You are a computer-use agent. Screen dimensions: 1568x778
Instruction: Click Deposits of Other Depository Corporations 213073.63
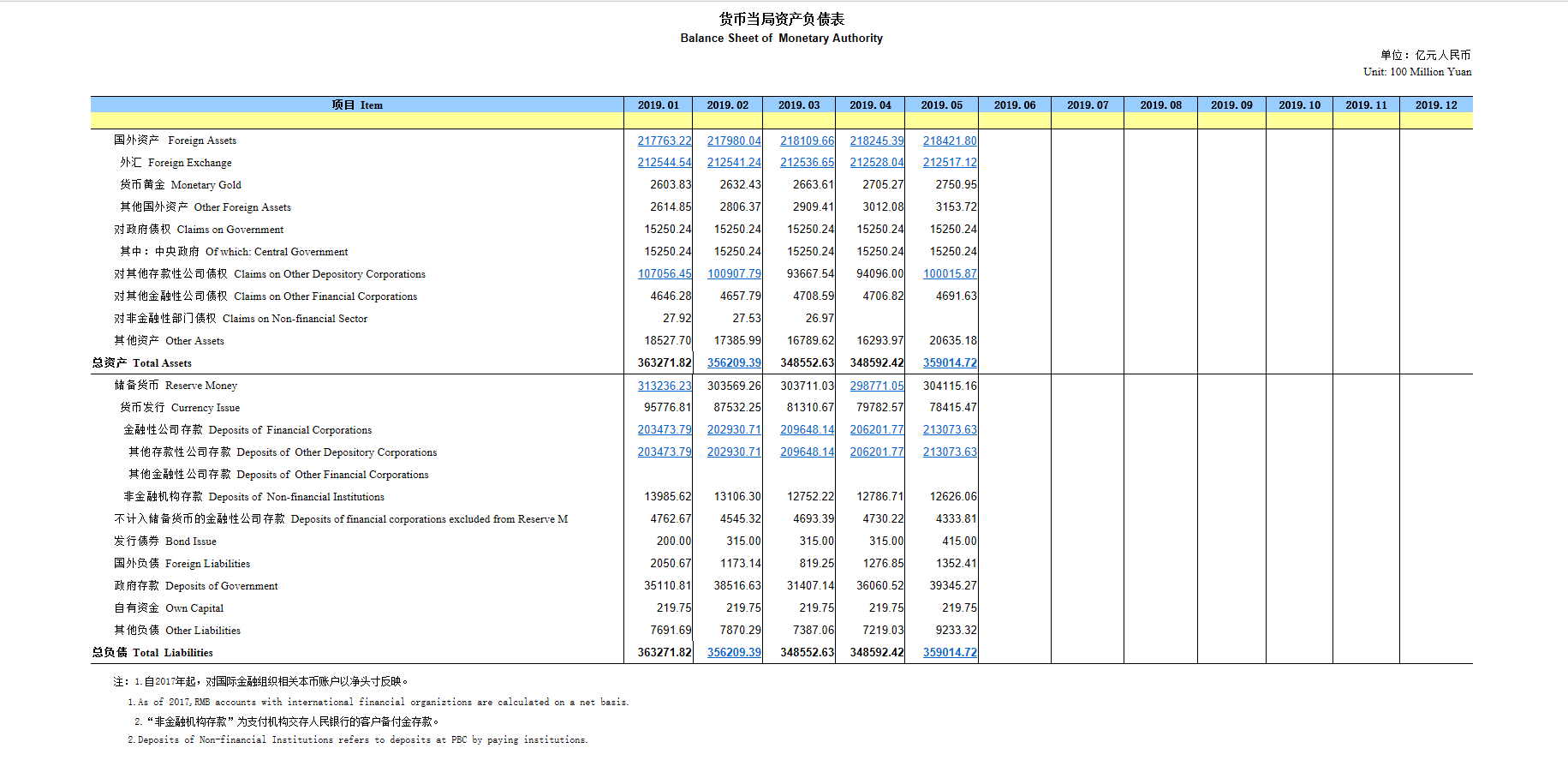click(x=949, y=452)
